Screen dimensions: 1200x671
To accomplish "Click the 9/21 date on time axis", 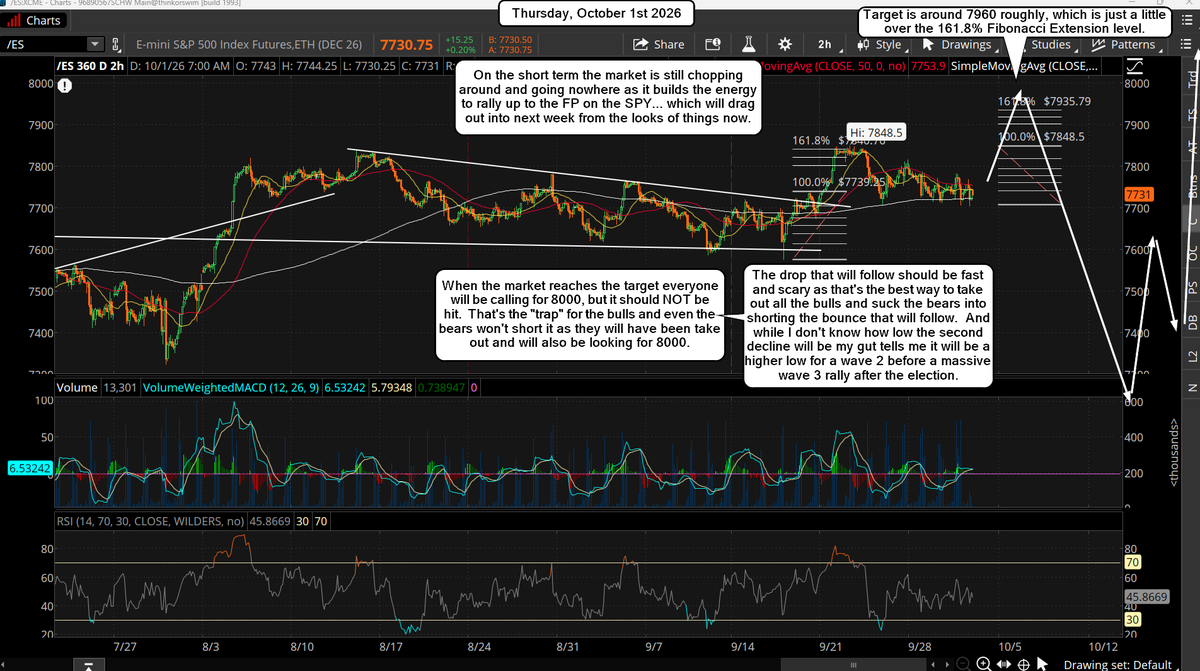I will [831, 648].
